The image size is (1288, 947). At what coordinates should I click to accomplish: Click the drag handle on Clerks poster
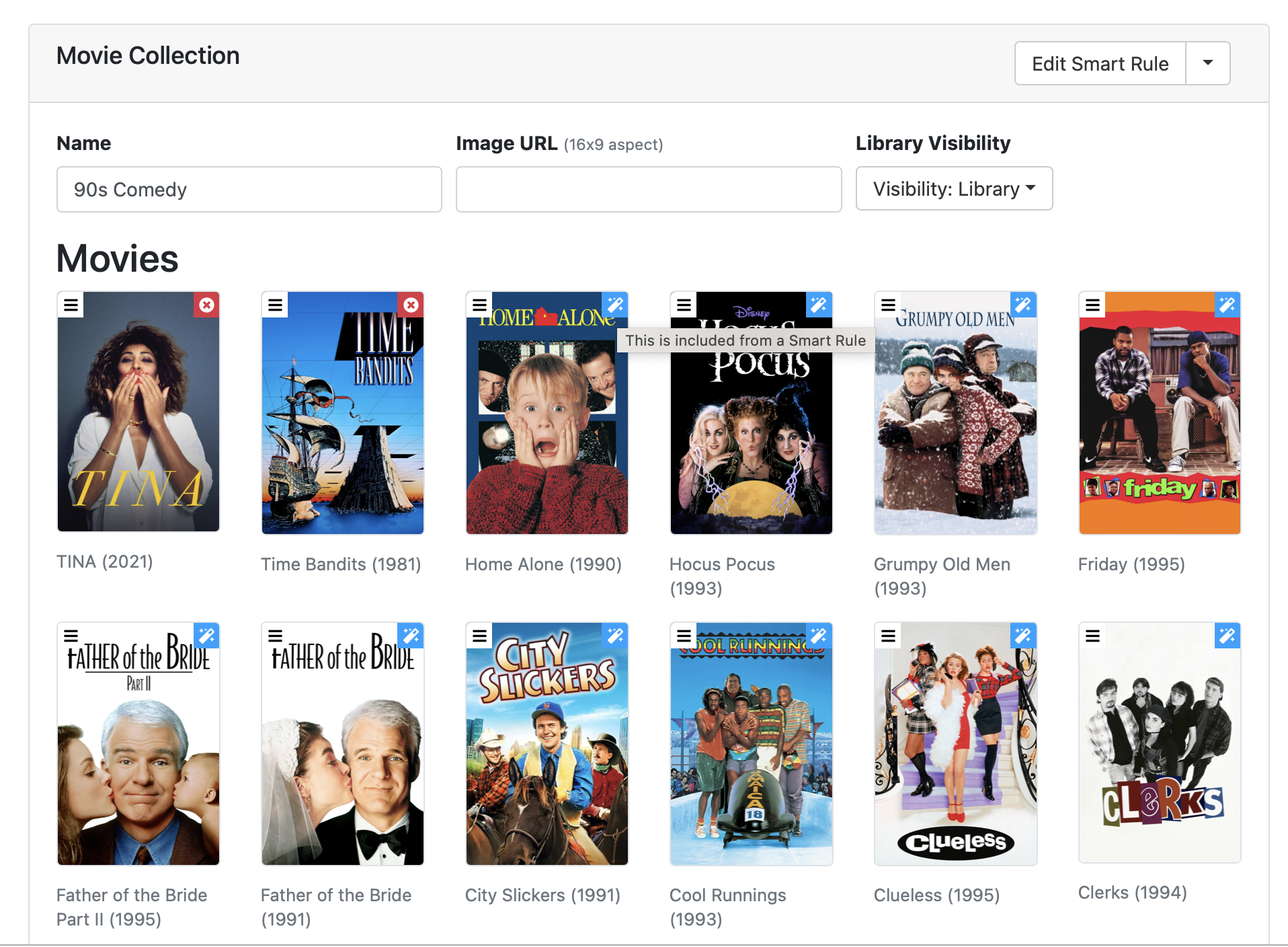click(1092, 636)
